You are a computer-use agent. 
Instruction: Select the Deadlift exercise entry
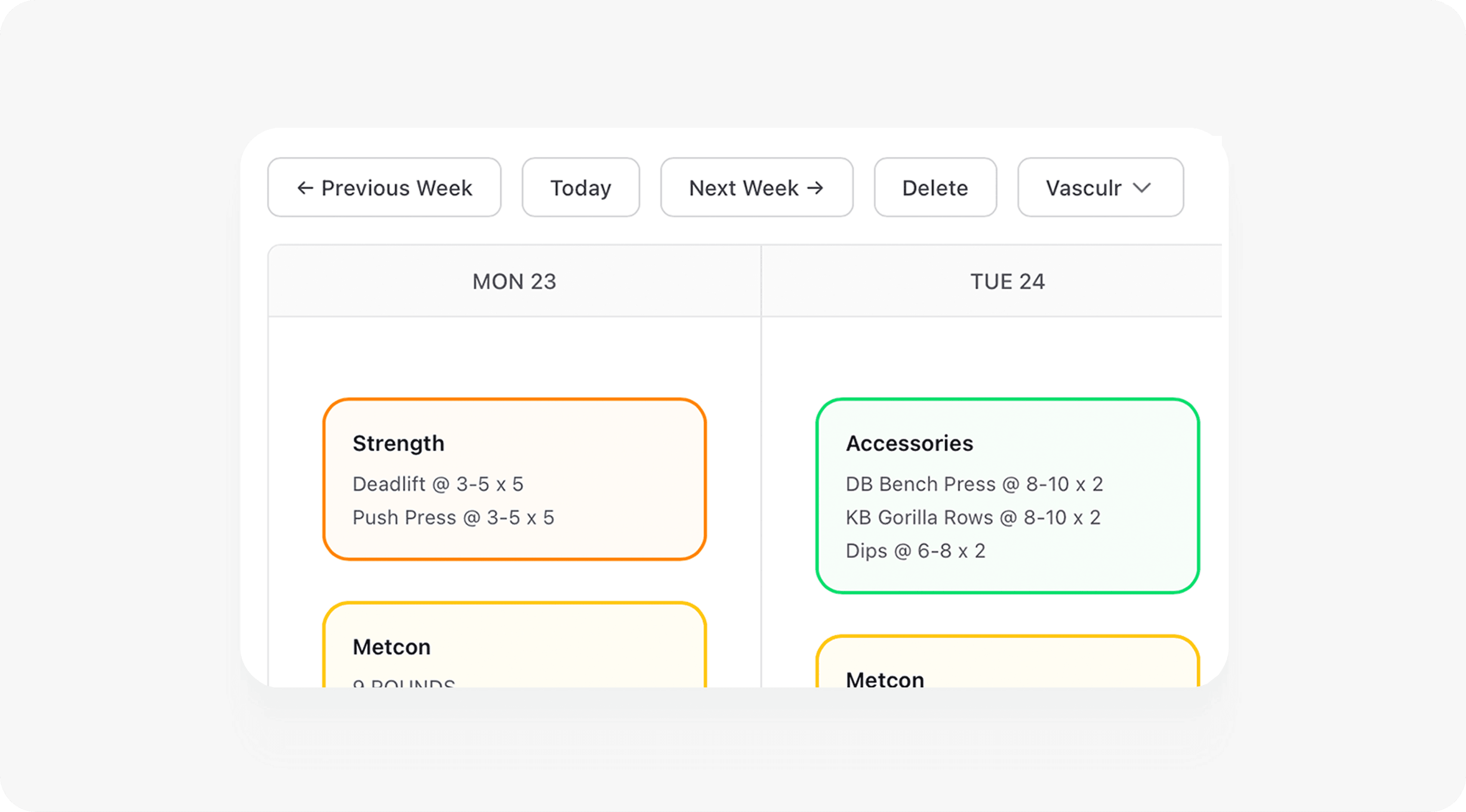pos(438,484)
